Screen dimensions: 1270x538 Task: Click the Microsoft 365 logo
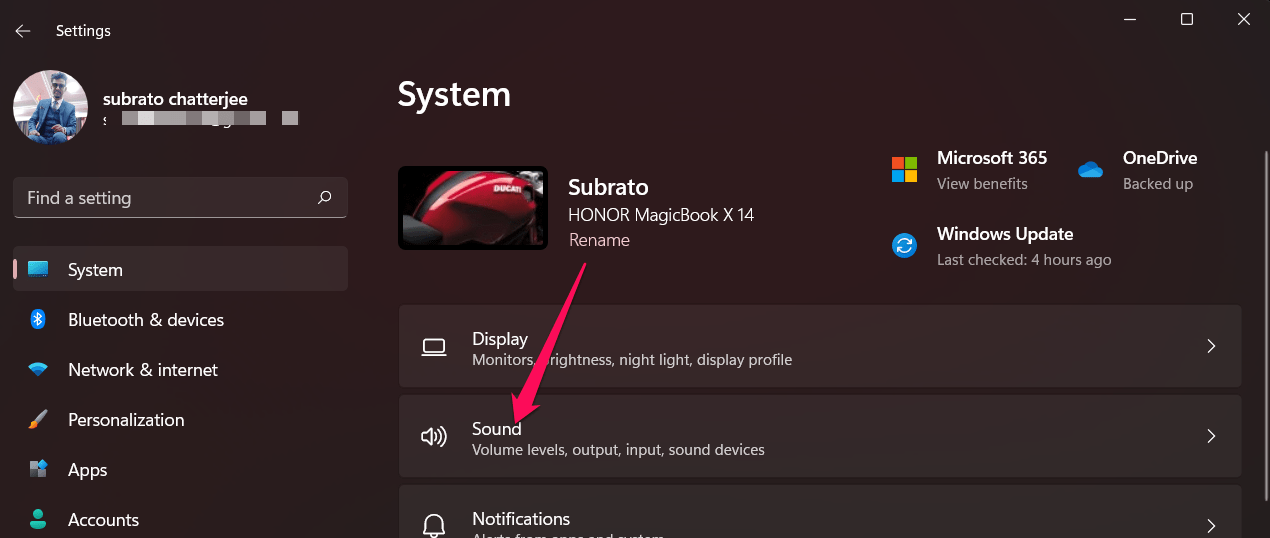coord(904,170)
